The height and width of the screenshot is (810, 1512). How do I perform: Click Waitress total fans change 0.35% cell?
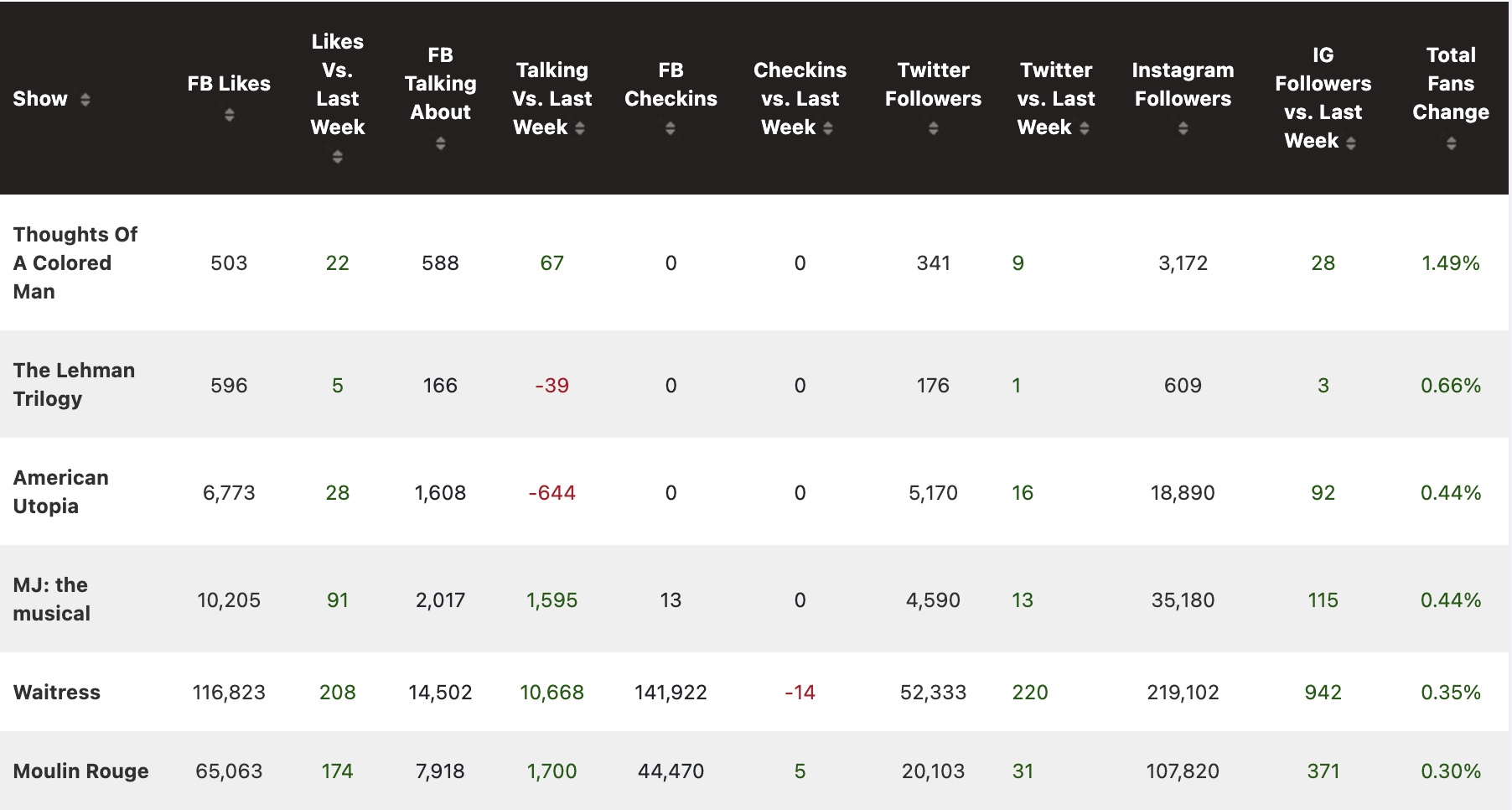pos(1450,692)
